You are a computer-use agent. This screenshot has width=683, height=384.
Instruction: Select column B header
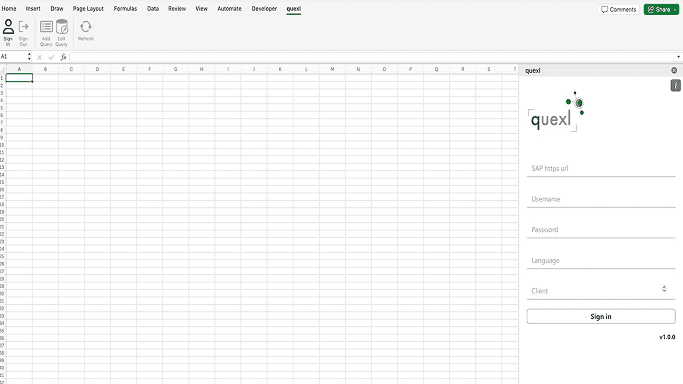pos(45,69)
